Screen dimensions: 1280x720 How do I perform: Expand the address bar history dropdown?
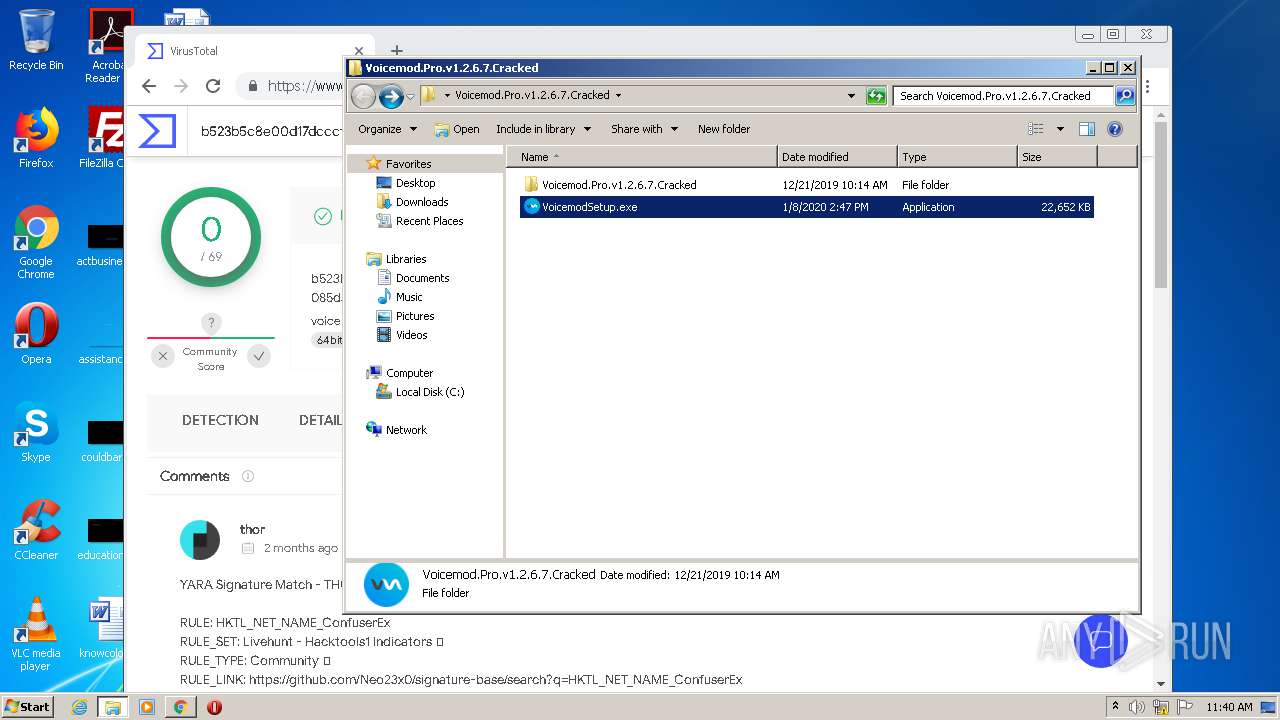851,96
